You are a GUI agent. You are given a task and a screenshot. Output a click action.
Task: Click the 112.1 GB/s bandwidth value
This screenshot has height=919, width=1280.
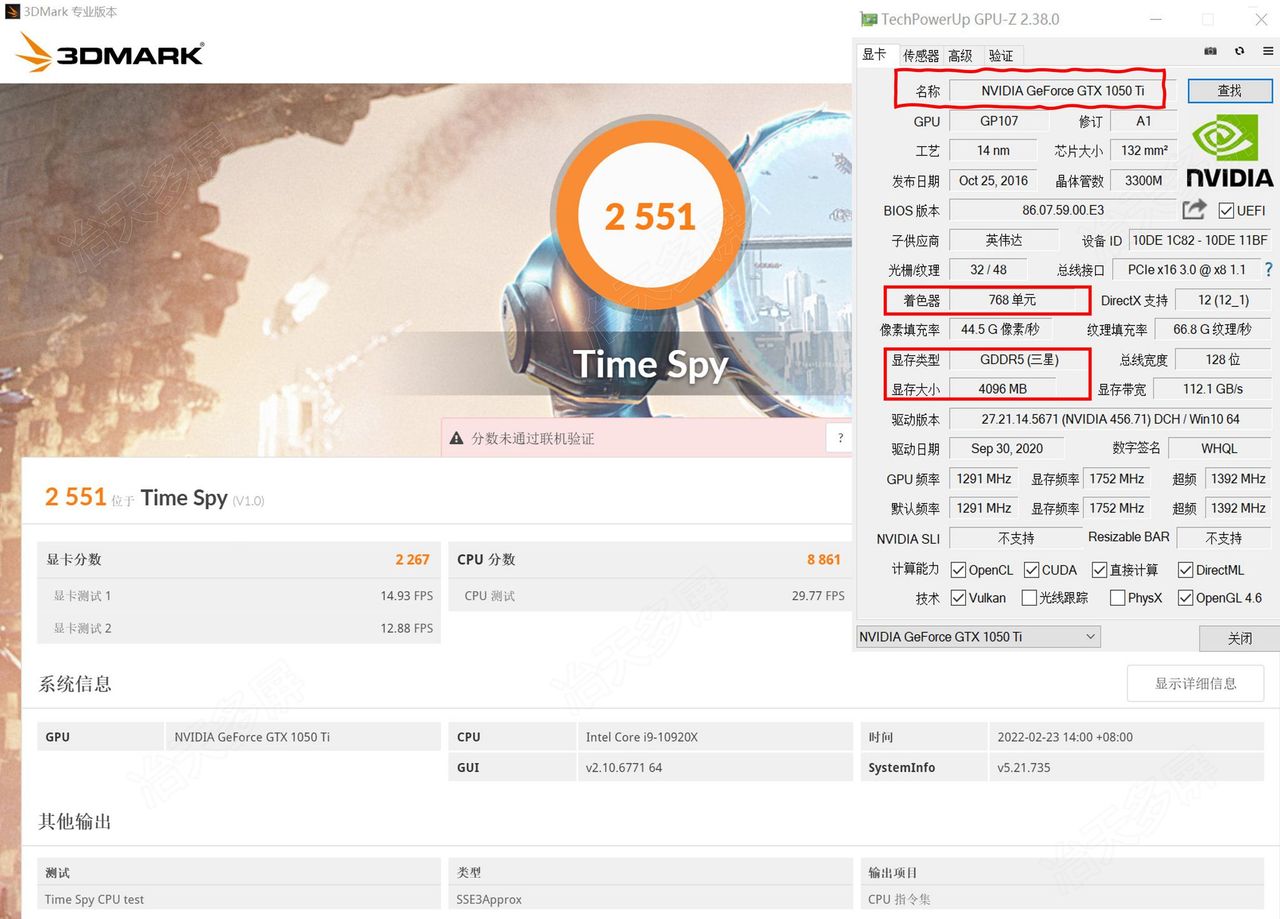point(1213,389)
